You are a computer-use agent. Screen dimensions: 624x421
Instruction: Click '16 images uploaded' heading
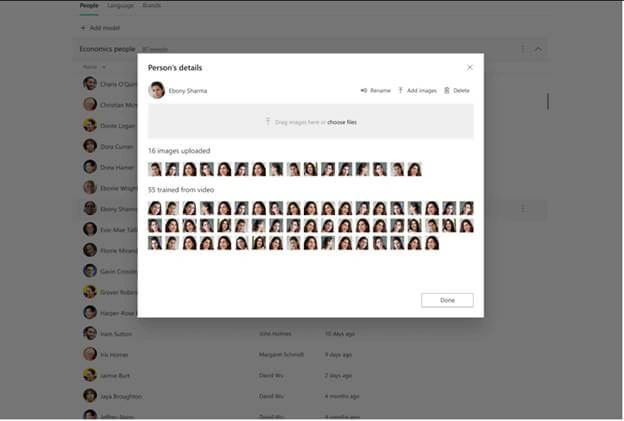pyautogui.click(x=179, y=151)
